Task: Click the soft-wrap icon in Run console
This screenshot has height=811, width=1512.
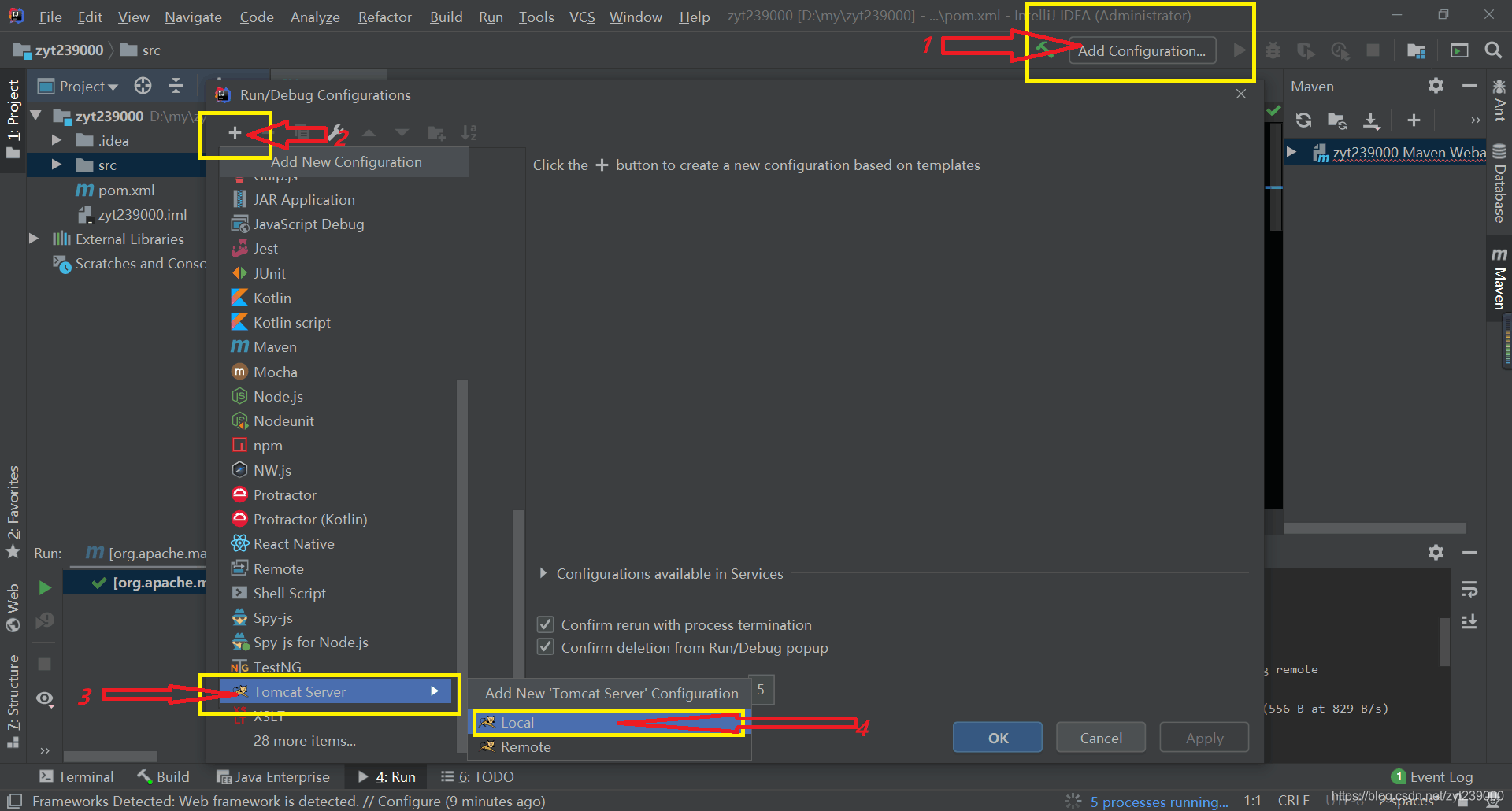Action: point(1469,589)
